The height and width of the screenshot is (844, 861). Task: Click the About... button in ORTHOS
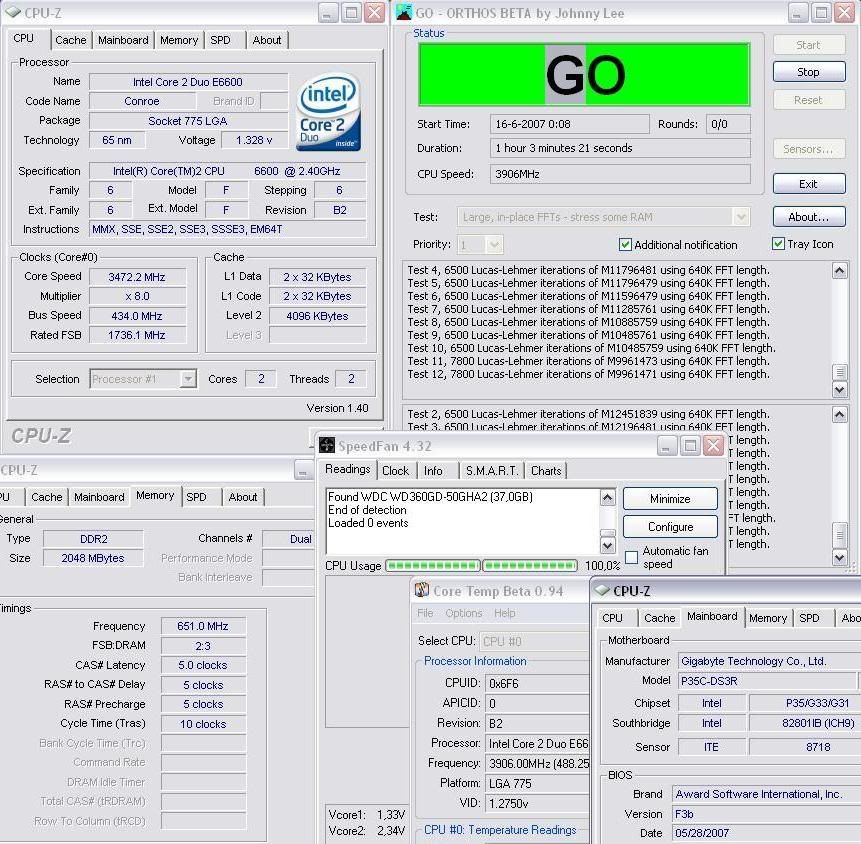coord(808,217)
